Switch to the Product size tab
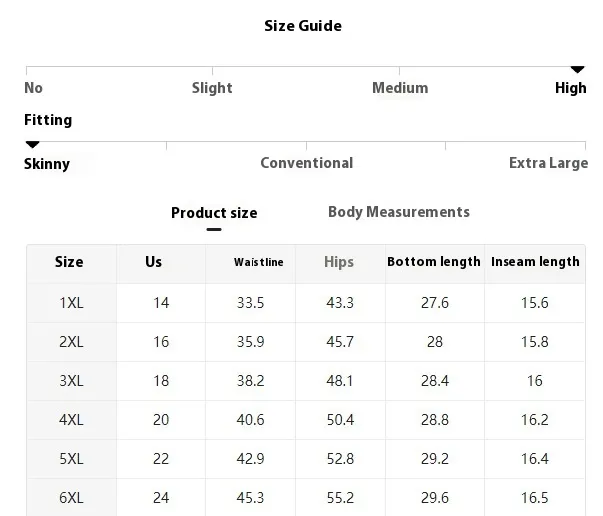Image resolution: width=603 pixels, height=516 pixels. pos(214,213)
